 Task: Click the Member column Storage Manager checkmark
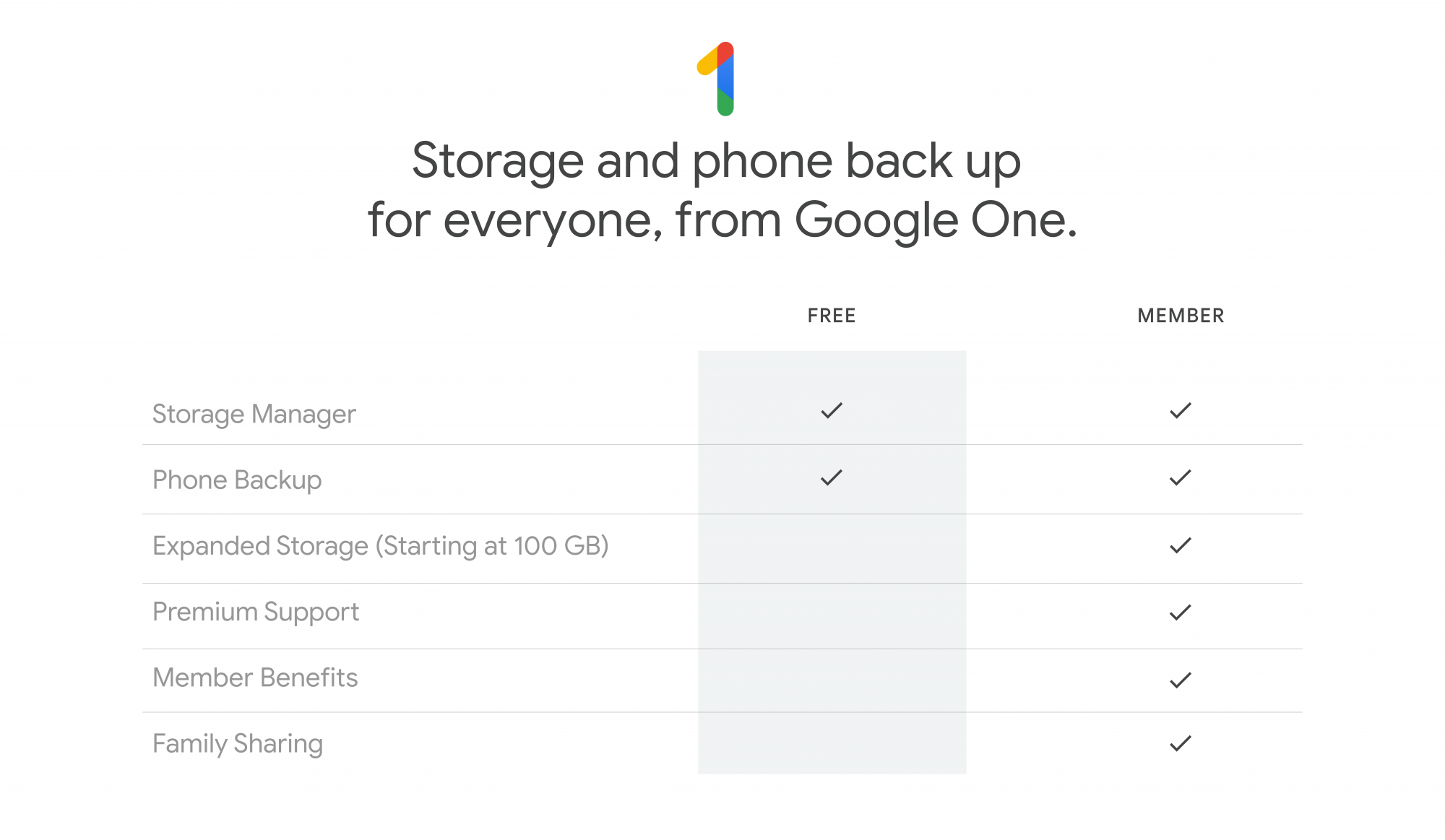[x=1180, y=411]
